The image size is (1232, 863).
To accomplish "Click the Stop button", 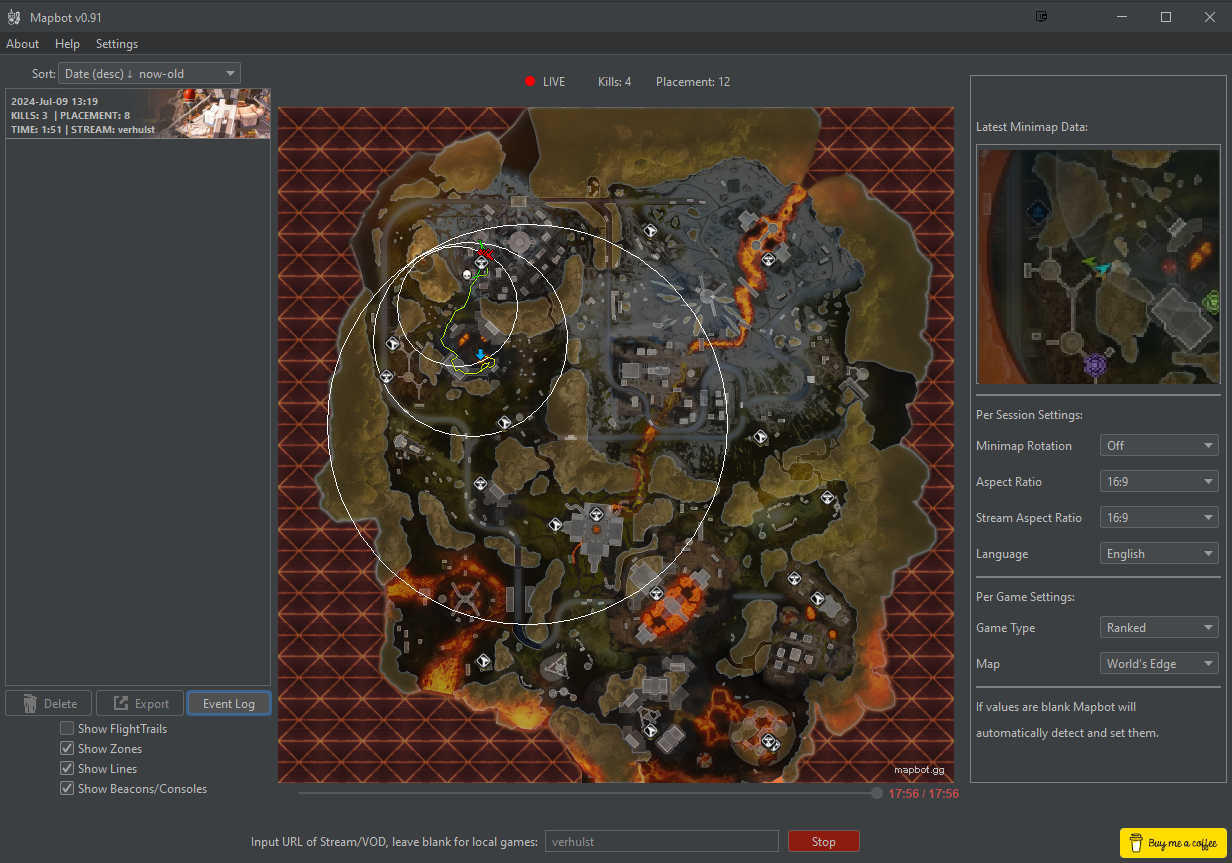I will pyautogui.click(x=824, y=841).
